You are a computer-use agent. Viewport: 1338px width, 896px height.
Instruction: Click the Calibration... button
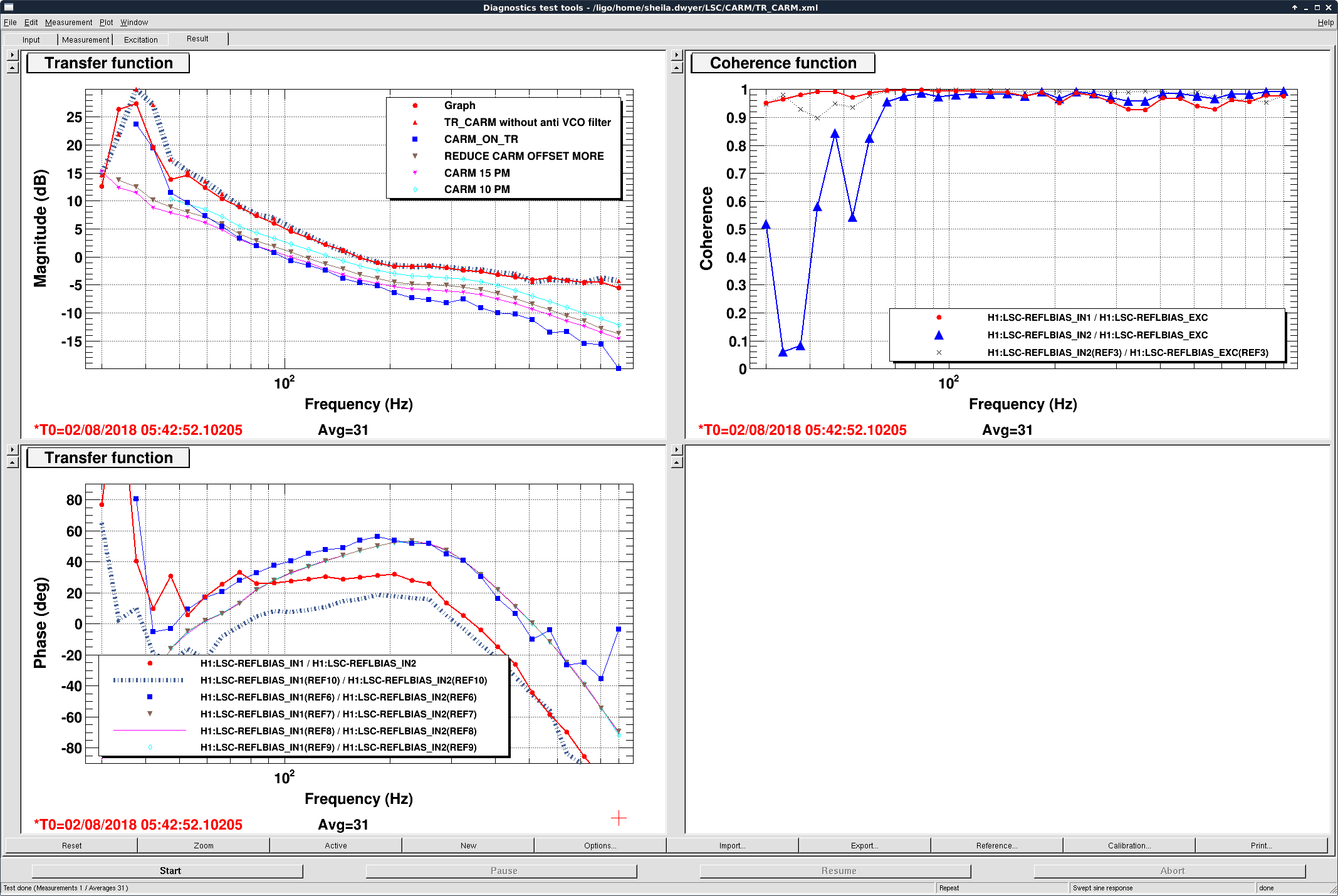coord(1129,845)
